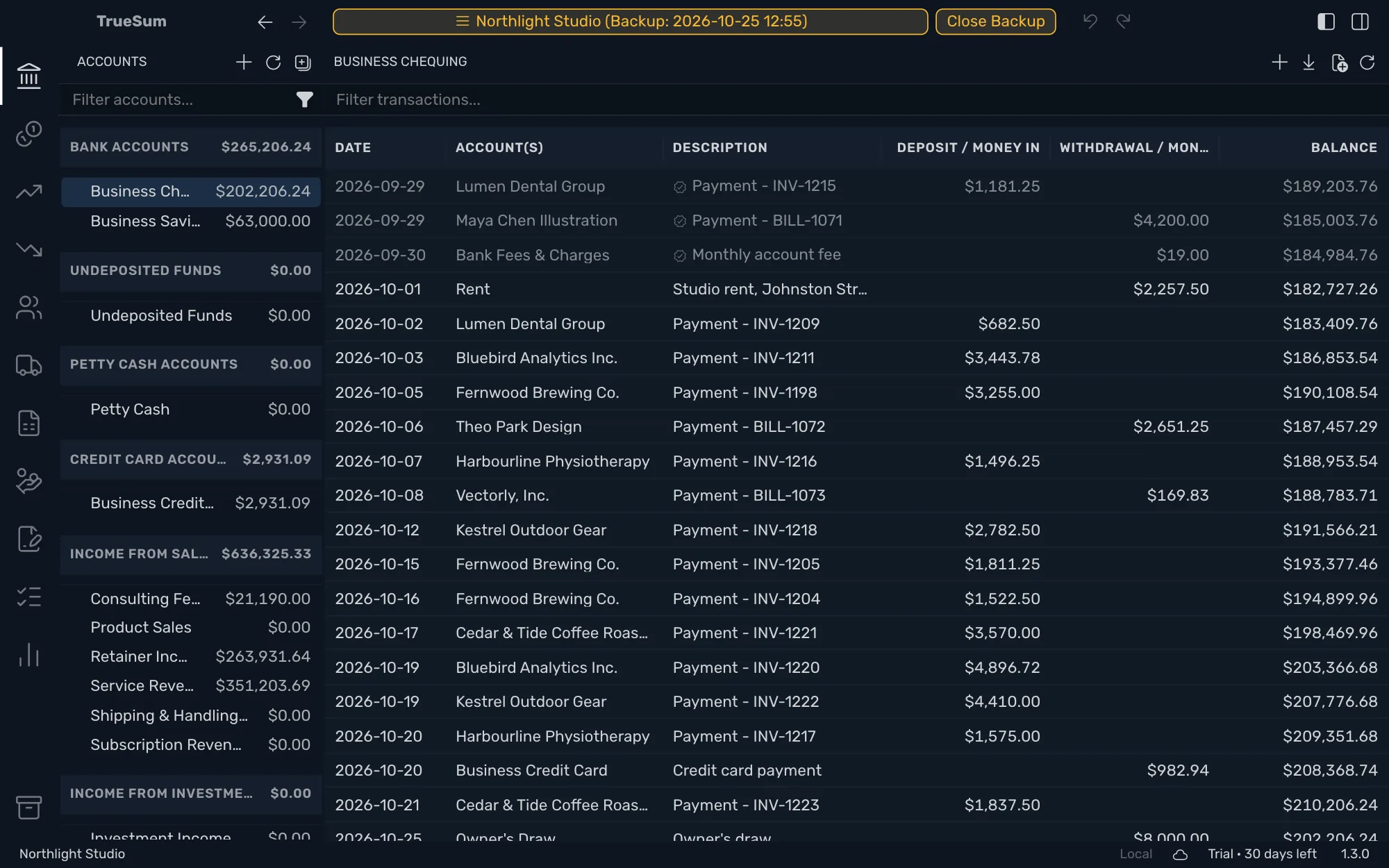Click the Vectorly, Inc. transaction
The height and width of the screenshot is (868, 1389).
[856, 496]
